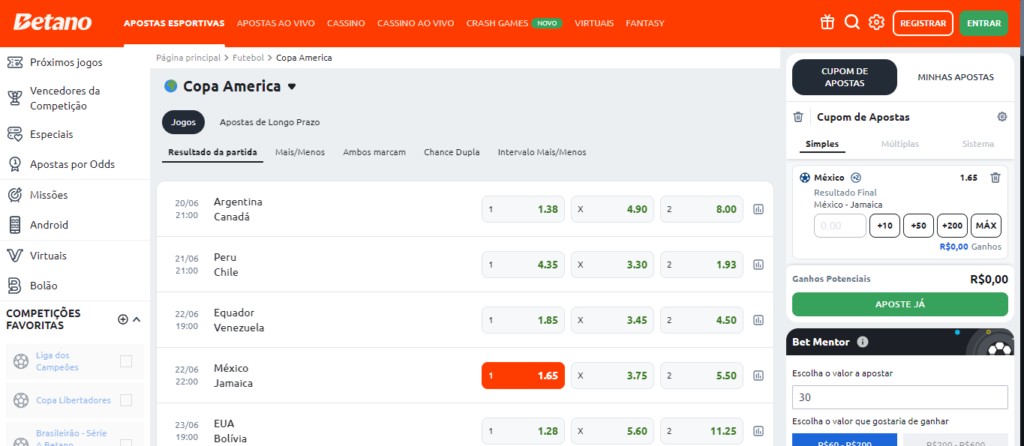
Task: Add +50 to stake
Action: coord(918,225)
